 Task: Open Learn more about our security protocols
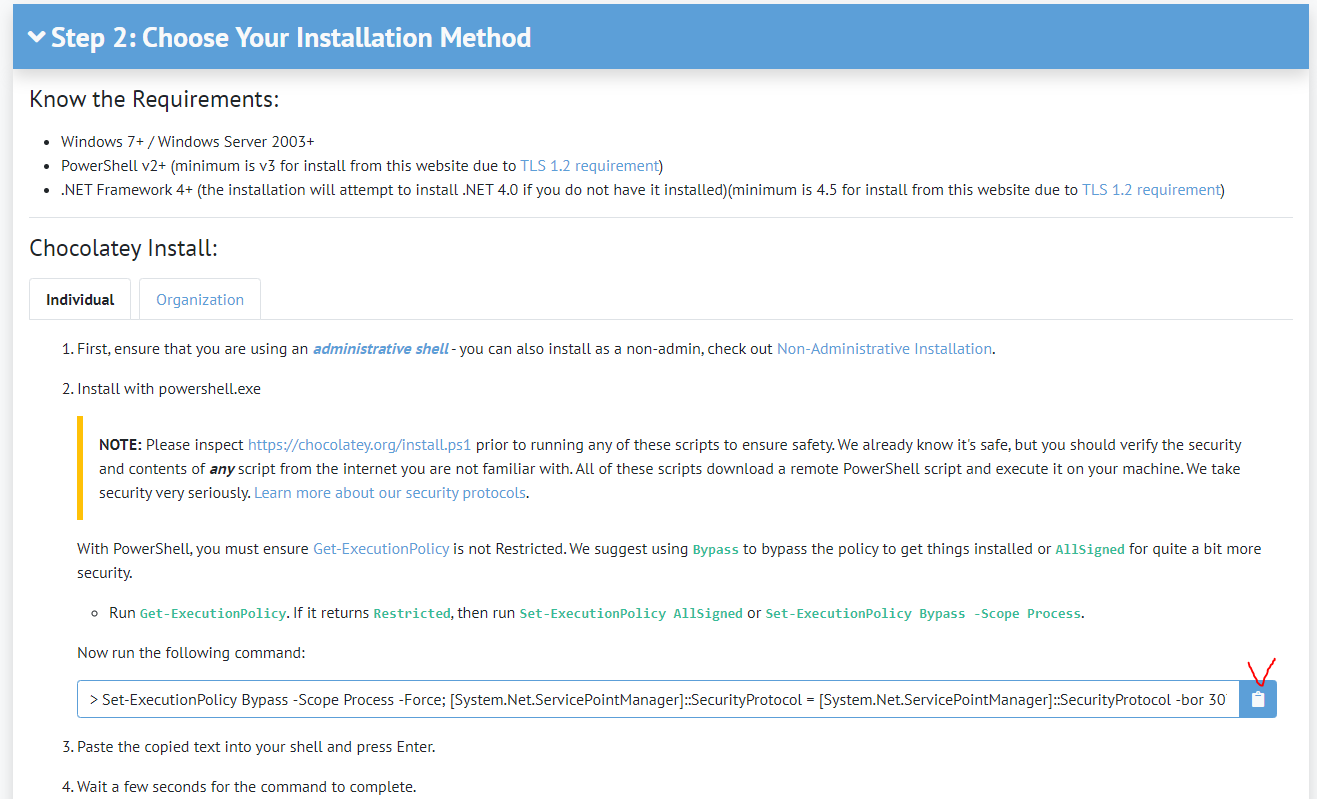pos(390,493)
